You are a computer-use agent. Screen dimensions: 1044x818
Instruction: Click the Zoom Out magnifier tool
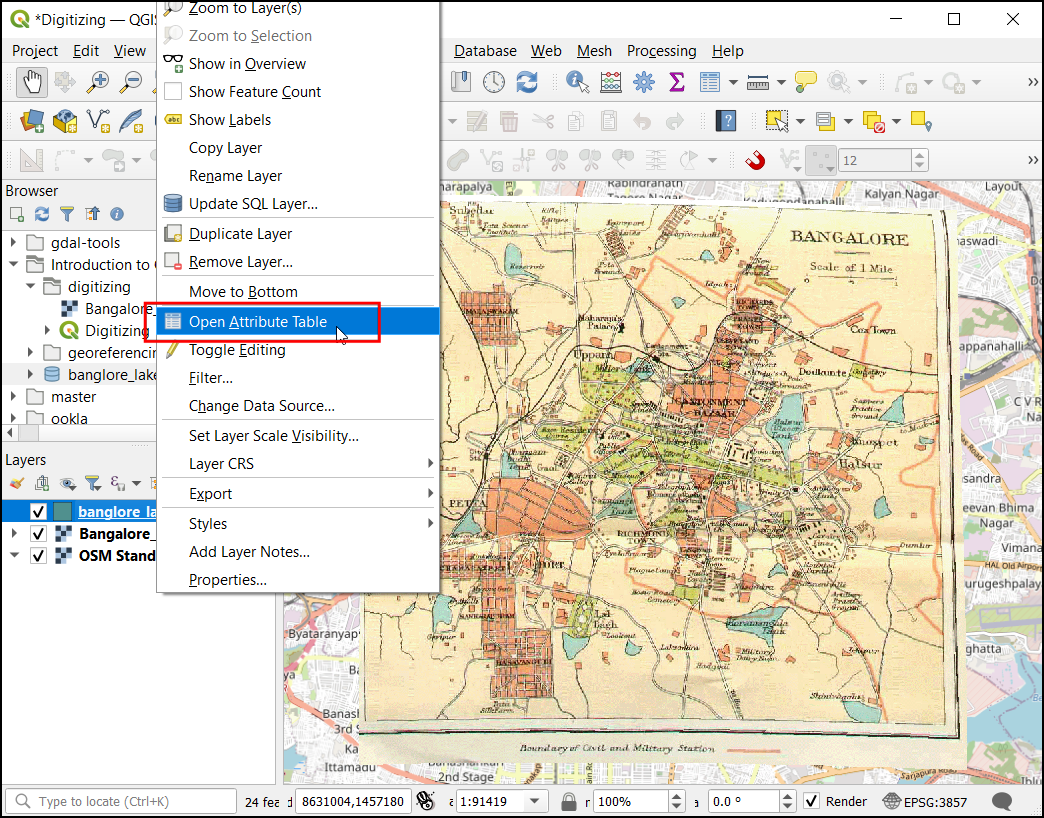tap(131, 83)
